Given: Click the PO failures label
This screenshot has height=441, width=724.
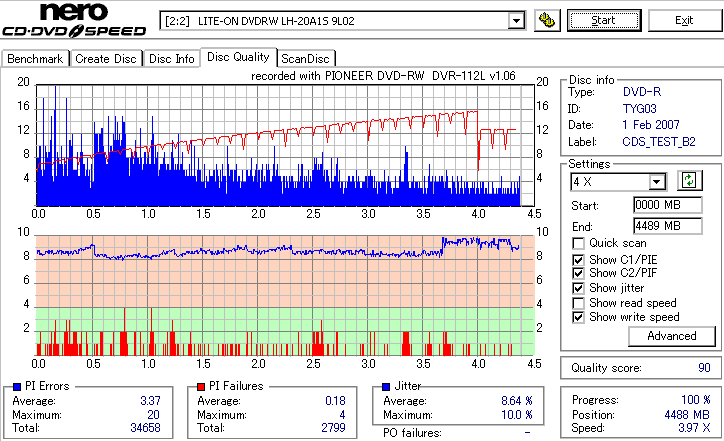Looking at the screenshot, I should tap(412, 433).
